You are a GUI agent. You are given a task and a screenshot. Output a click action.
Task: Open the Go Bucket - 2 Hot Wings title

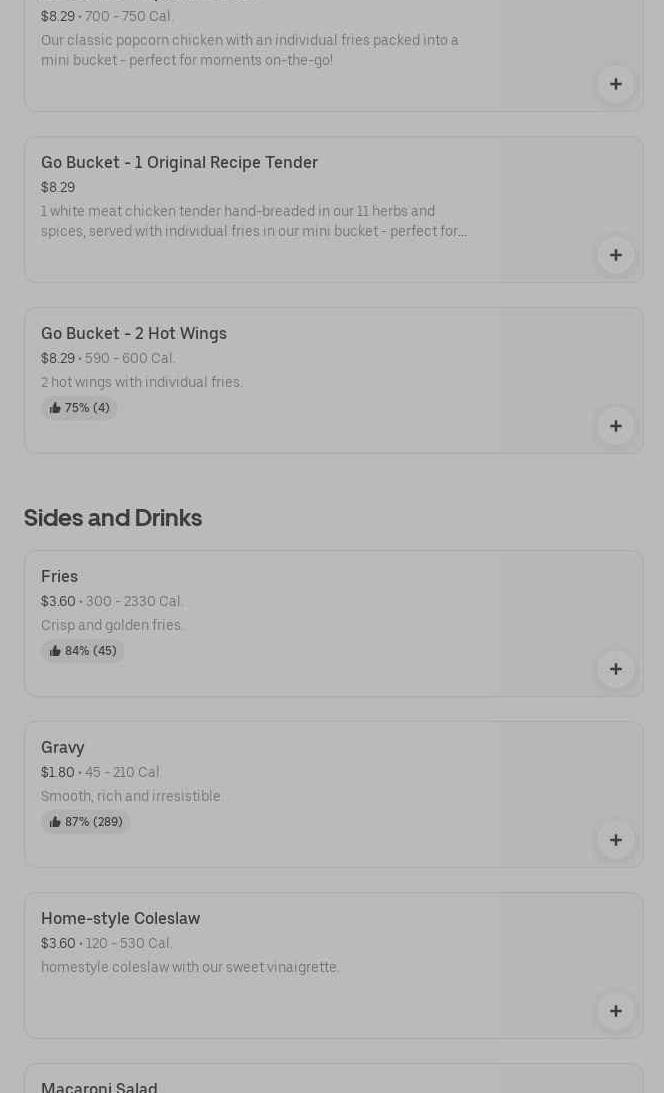134,333
